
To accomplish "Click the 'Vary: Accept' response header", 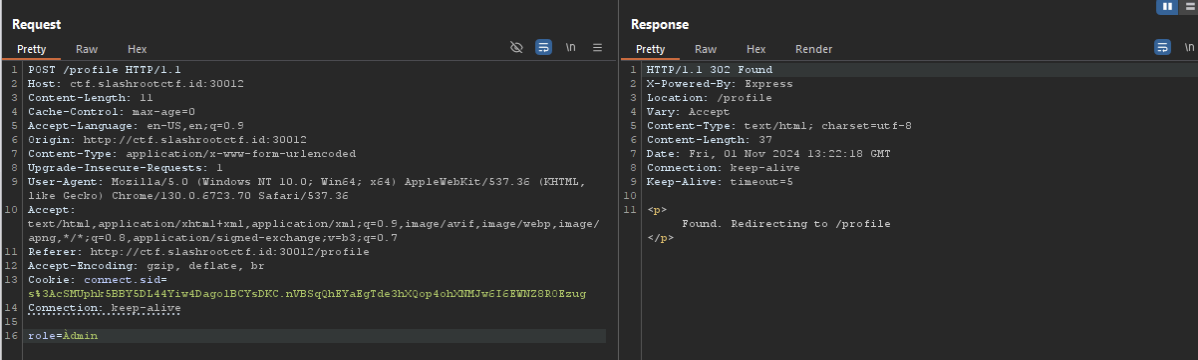I will pyautogui.click(x=688, y=112).
